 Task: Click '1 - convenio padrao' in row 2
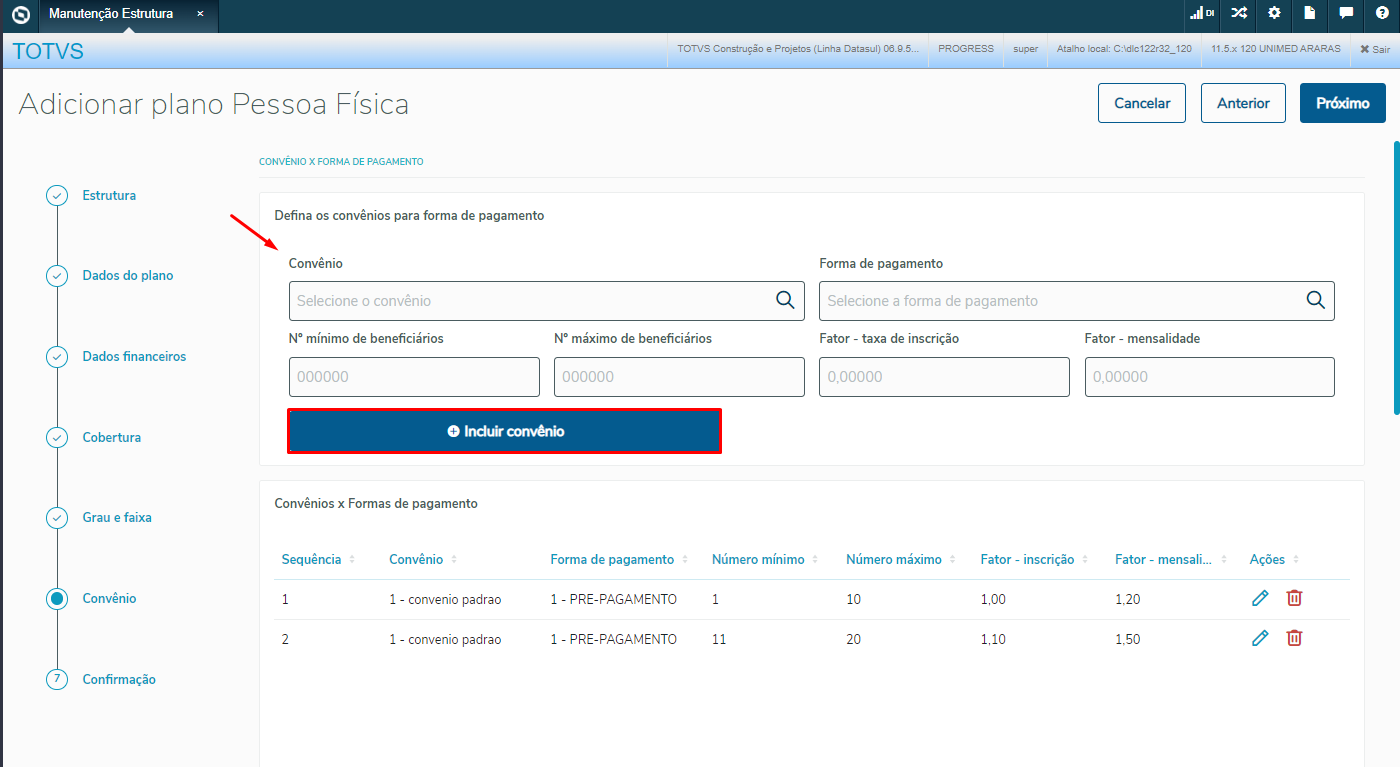[445, 639]
